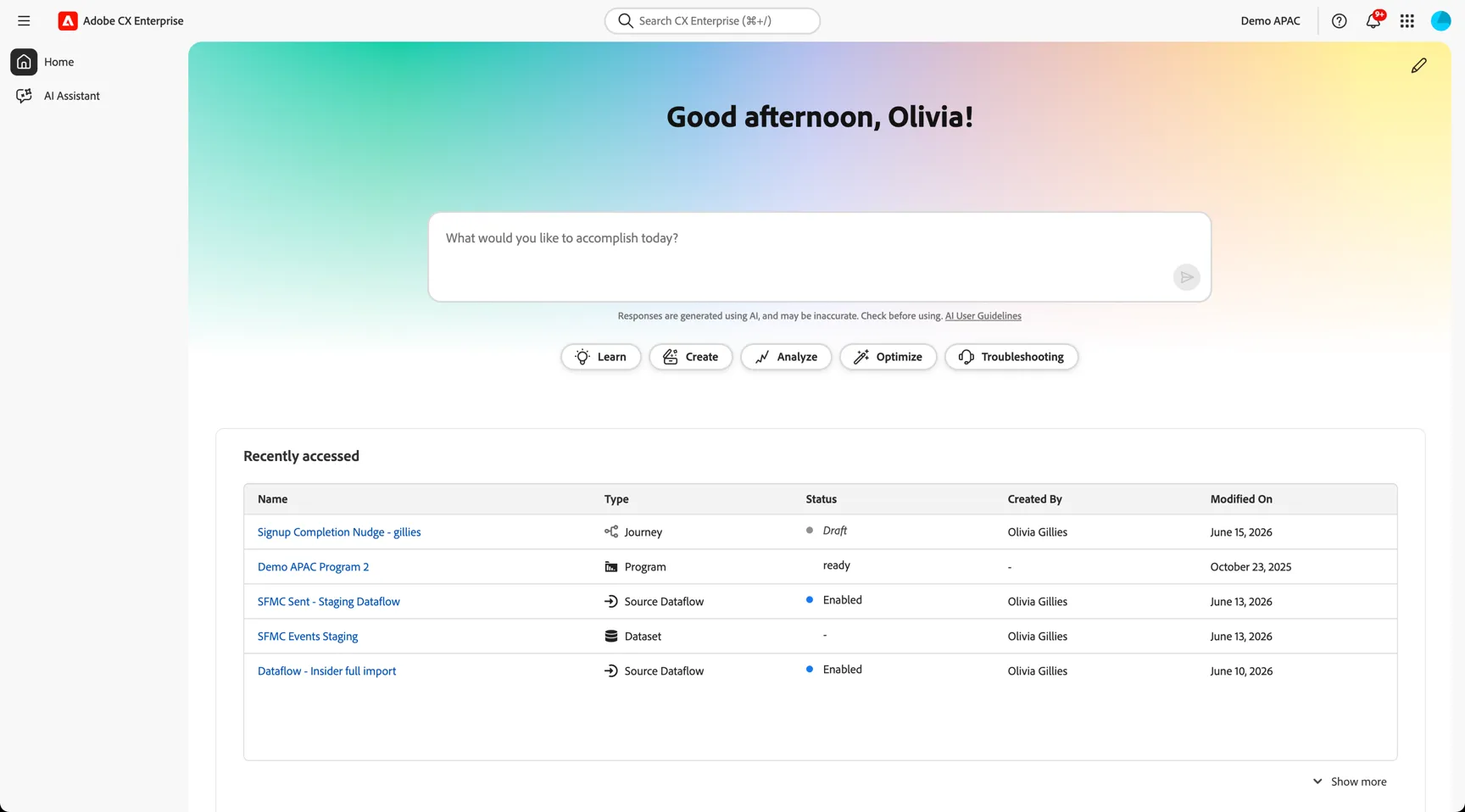Screen dimensions: 1465x812
Task: Toggle the hamburger navigation menu
Action: 24,20
